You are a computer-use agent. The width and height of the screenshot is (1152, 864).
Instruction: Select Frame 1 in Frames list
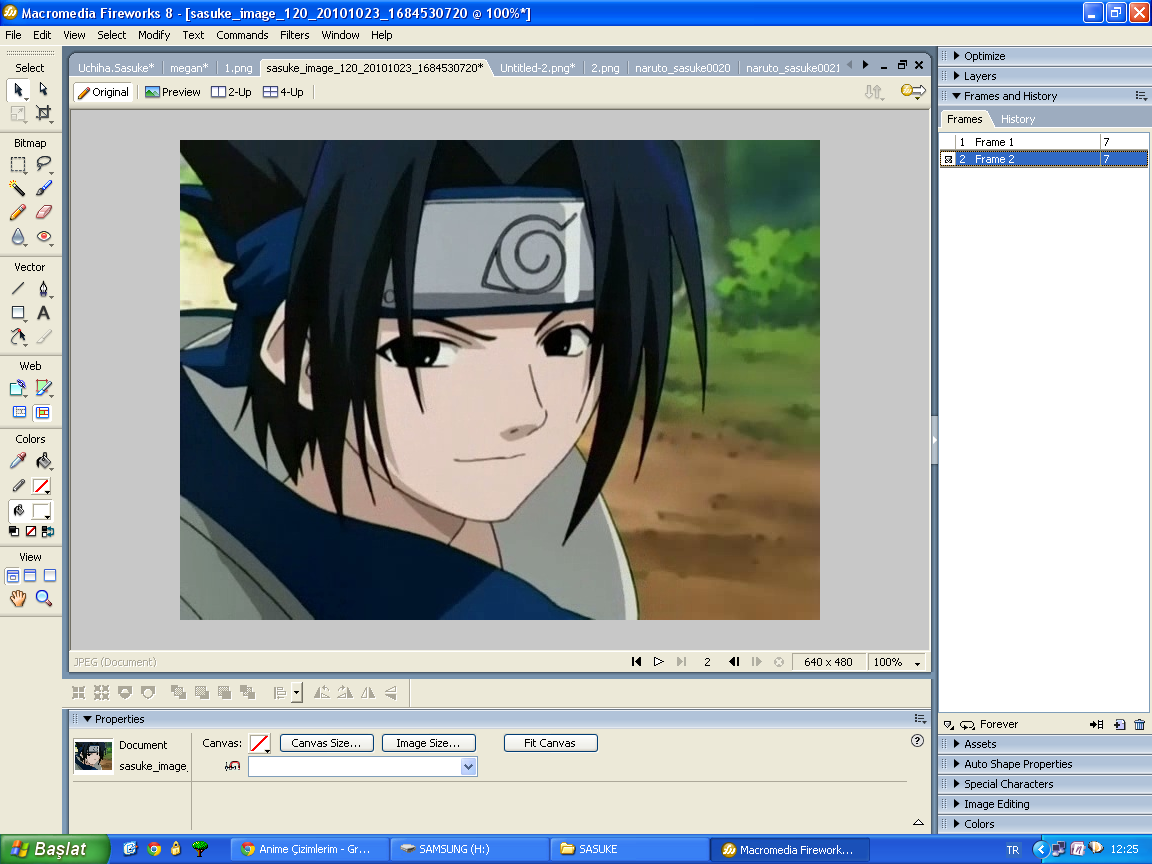1044,142
